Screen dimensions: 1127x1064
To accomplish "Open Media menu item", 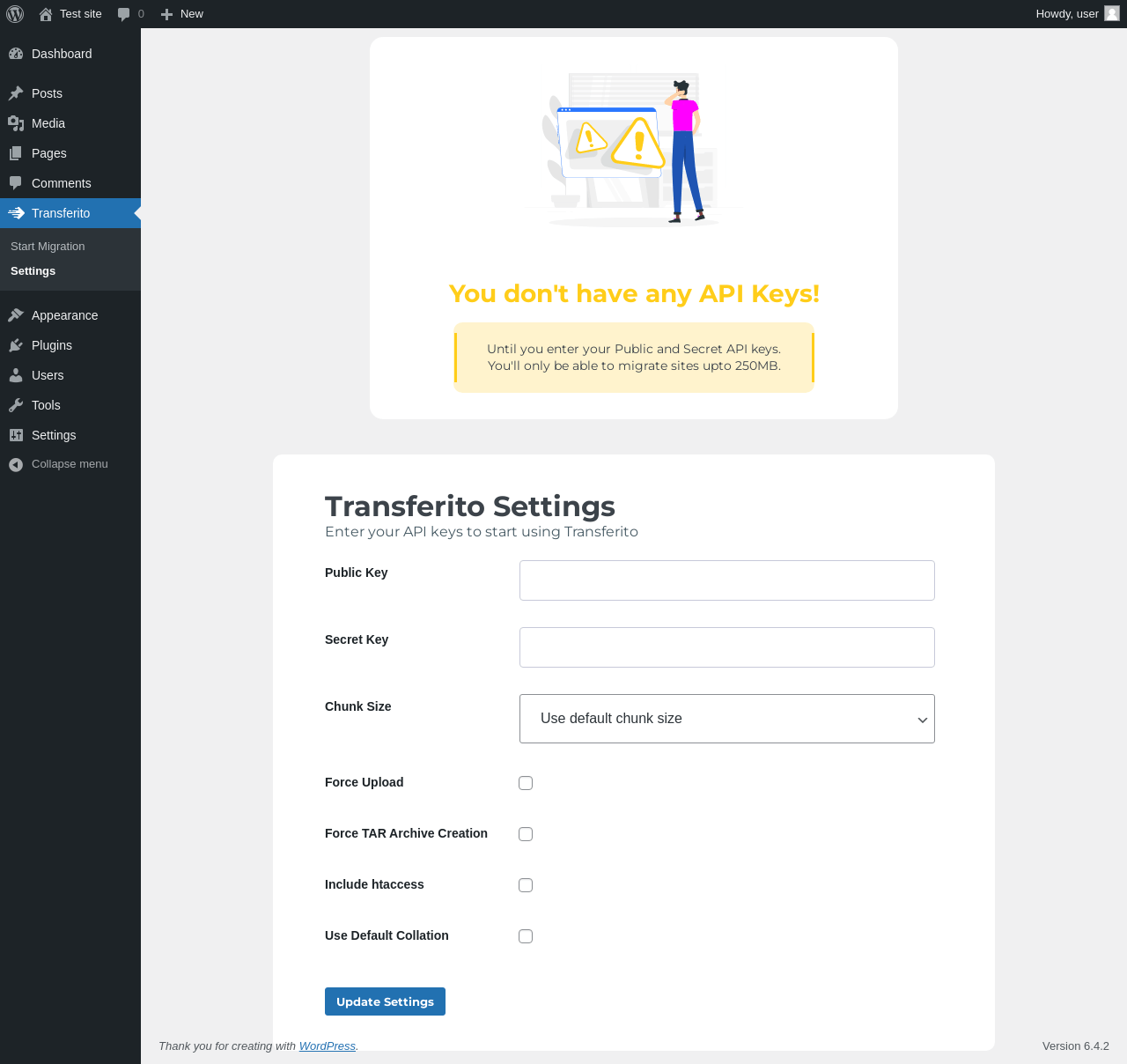I will 70,123.
